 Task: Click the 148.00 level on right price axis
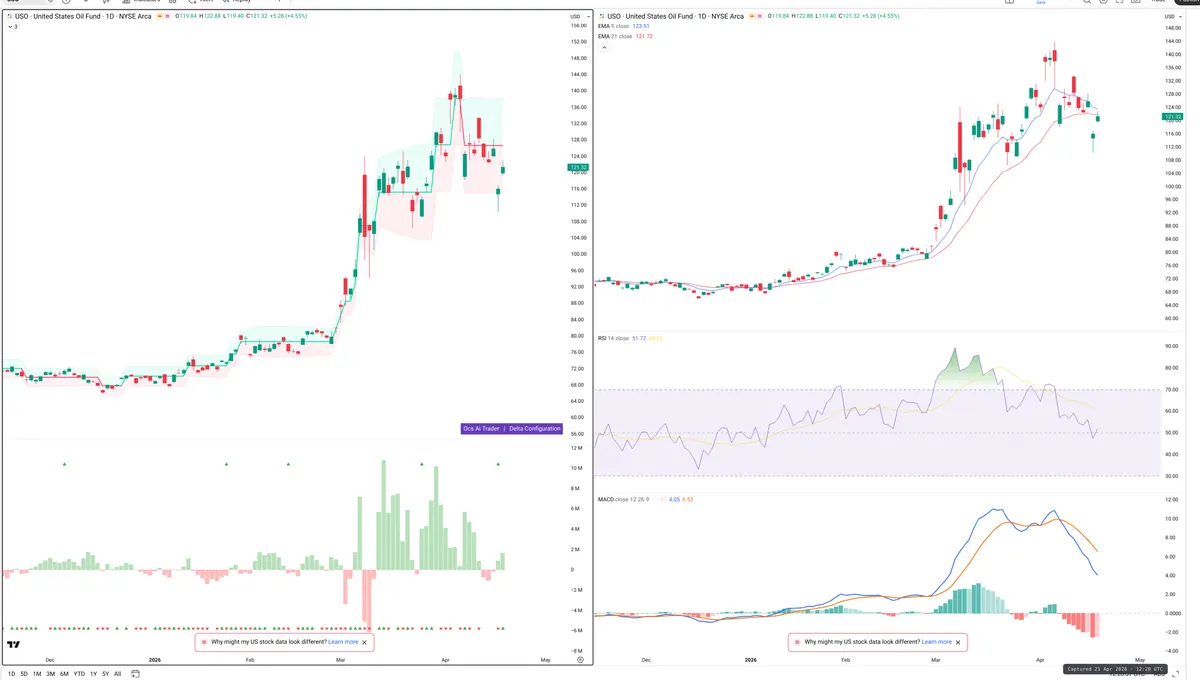click(x=1172, y=28)
